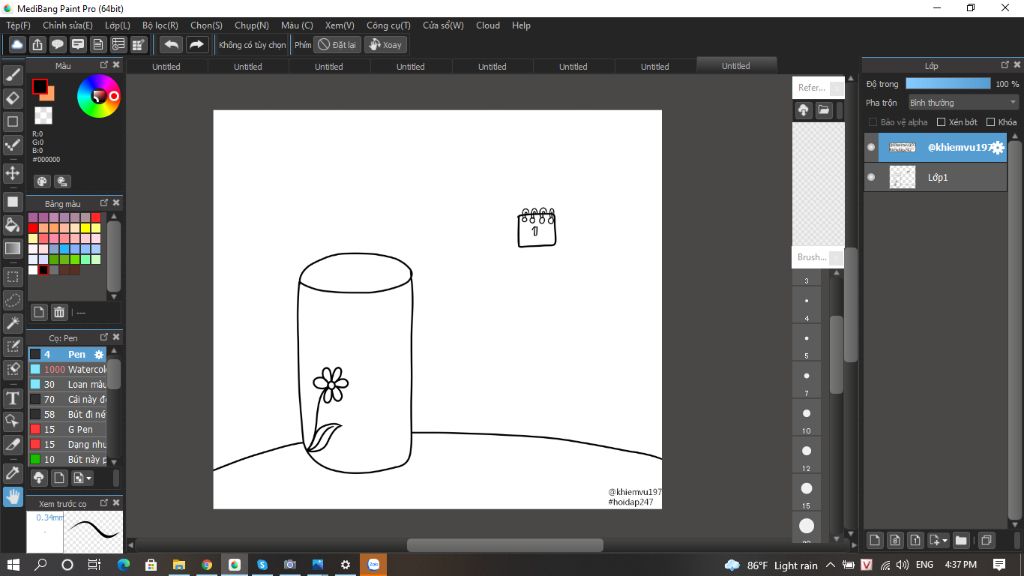Open File Explorer from taskbar
Image resolution: width=1024 pixels, height=576 pixels.
point(179,564)
